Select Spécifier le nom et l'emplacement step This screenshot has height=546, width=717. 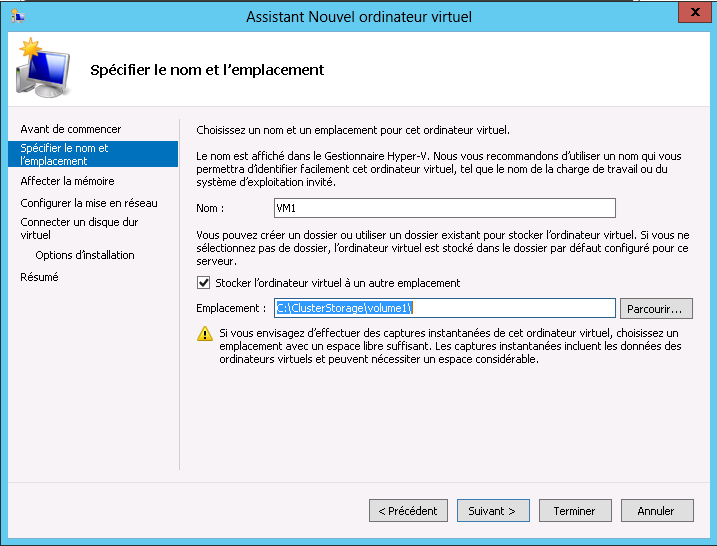tap(93, 154)
